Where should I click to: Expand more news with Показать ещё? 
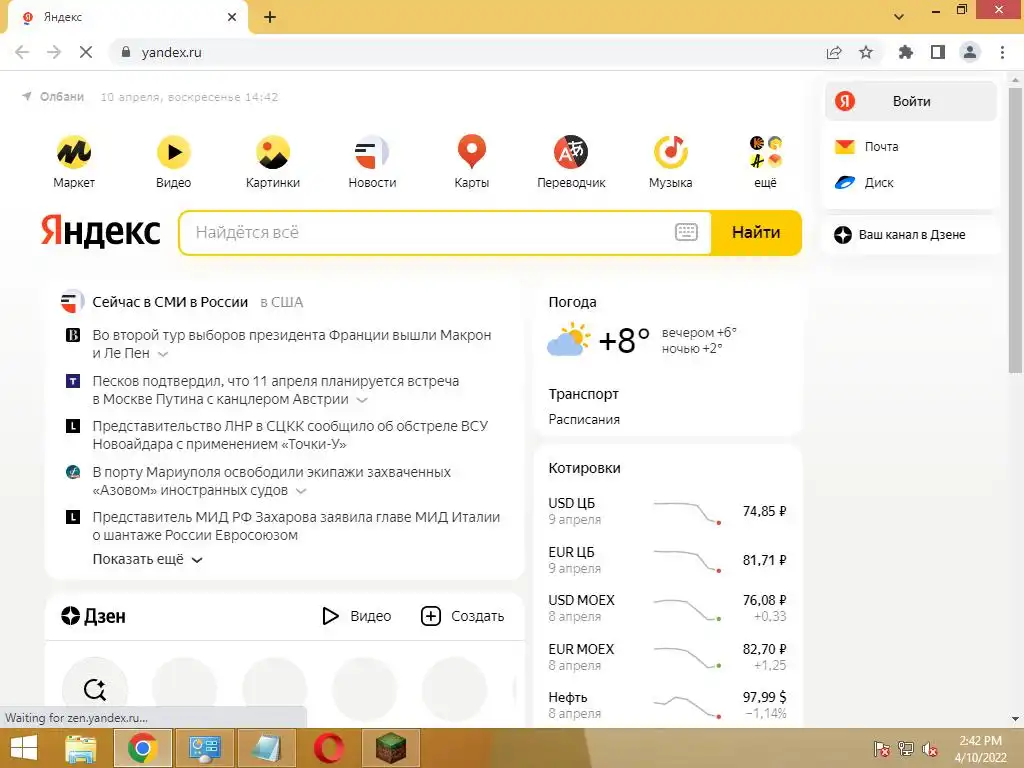148,559
